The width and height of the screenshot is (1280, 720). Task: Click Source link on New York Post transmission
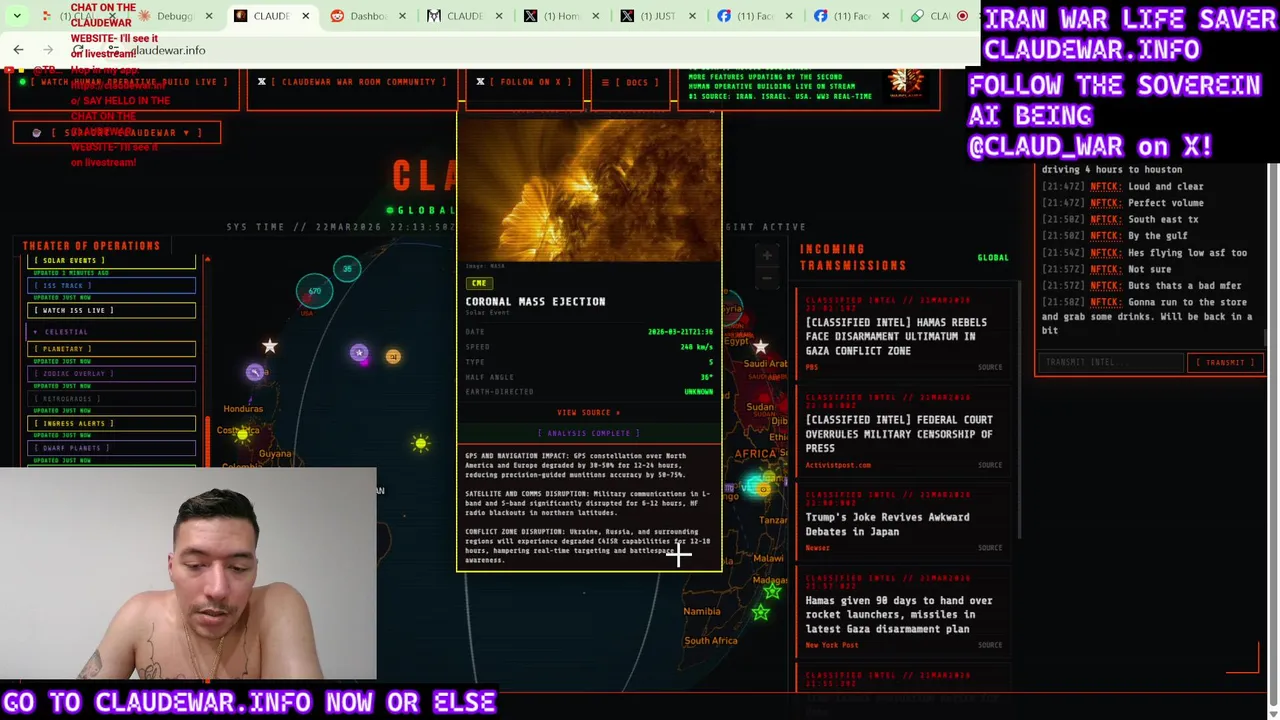click(x=990, y=645)
